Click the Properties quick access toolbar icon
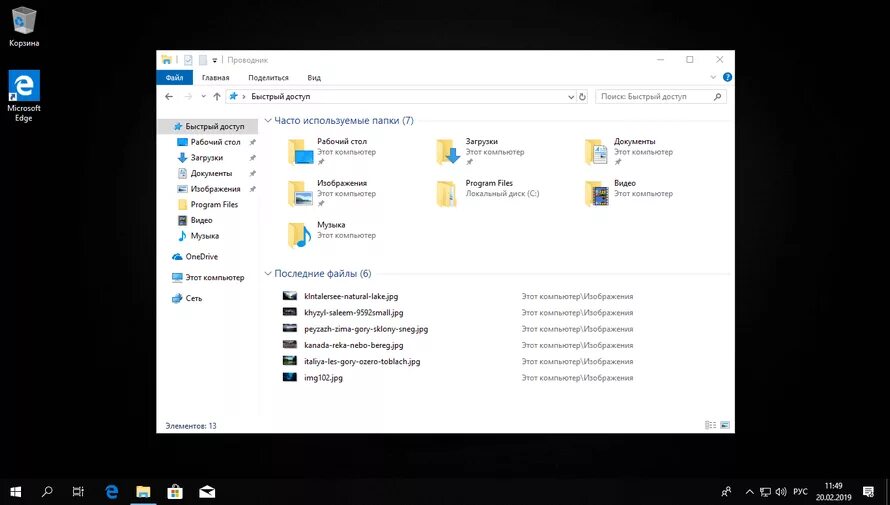Screen dimensions: 890x505 tap(188, 60)
